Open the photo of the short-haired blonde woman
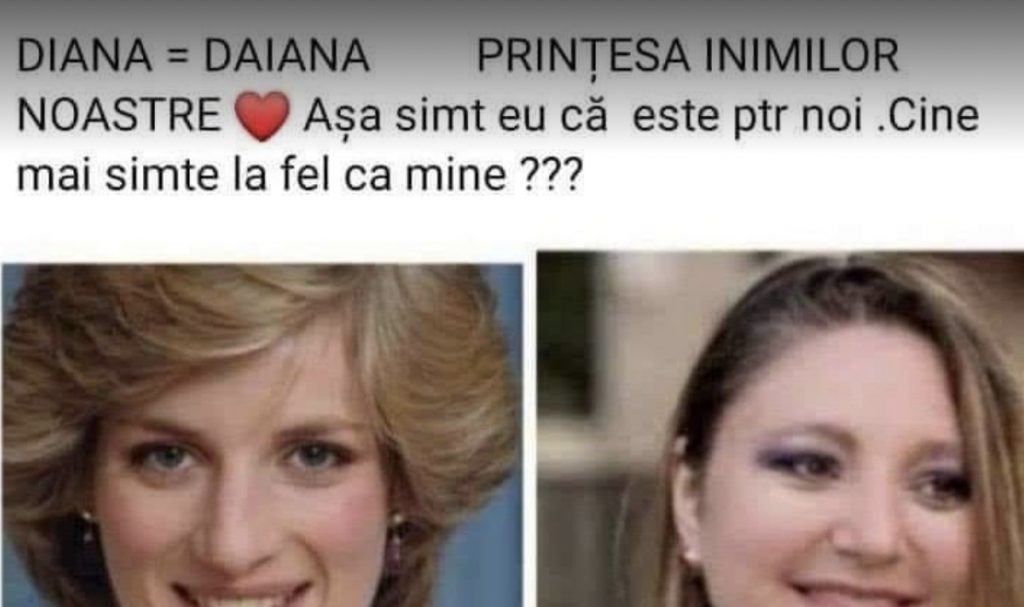Viewport: 1024px width, 607px height. point(262,435)
